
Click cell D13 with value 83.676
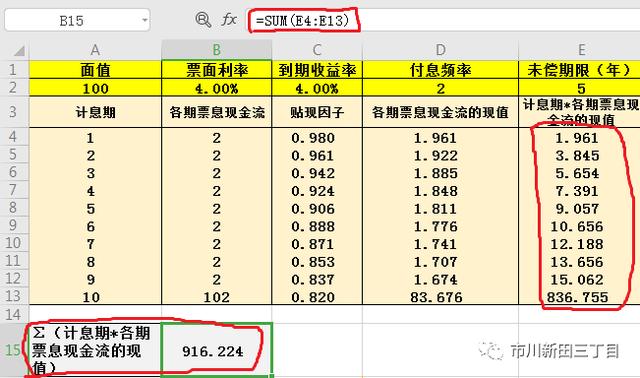(440, 297)
